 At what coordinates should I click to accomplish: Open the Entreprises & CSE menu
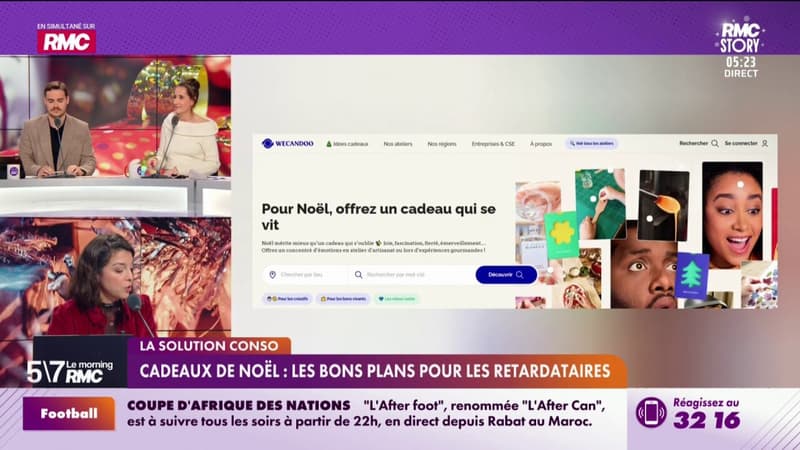pos(493,144)
